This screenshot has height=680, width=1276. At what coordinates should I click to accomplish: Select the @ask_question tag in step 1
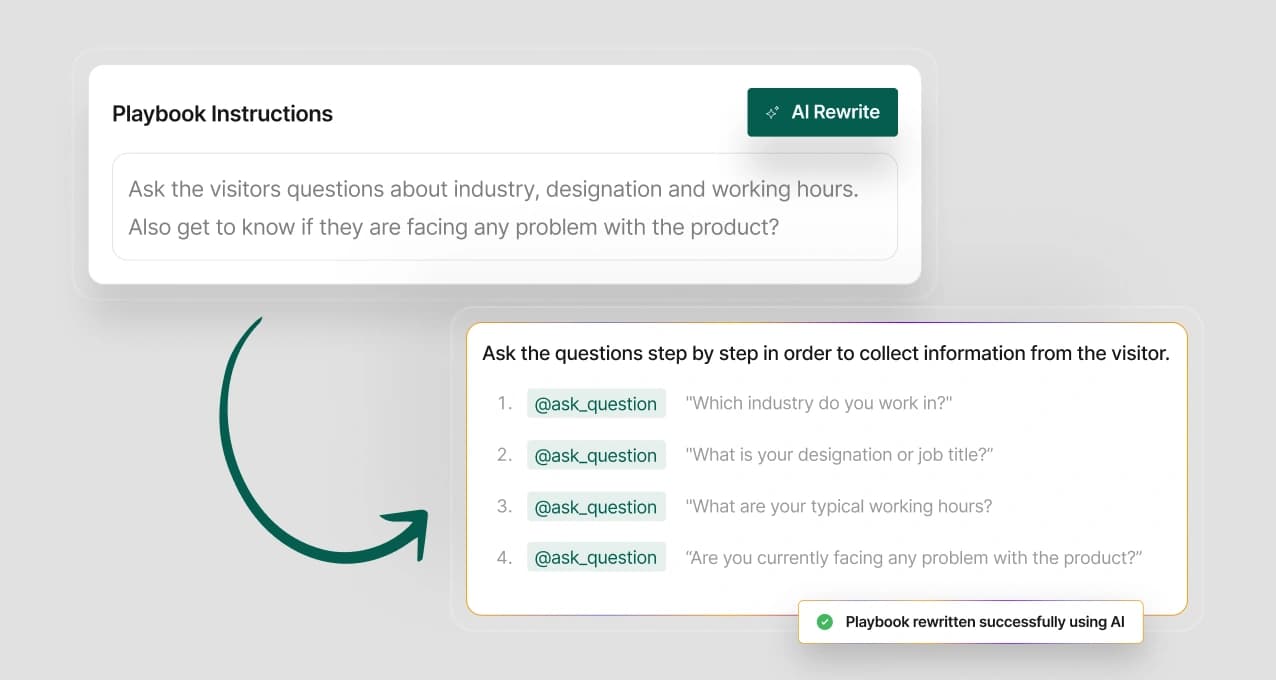(x=596, y=404)
